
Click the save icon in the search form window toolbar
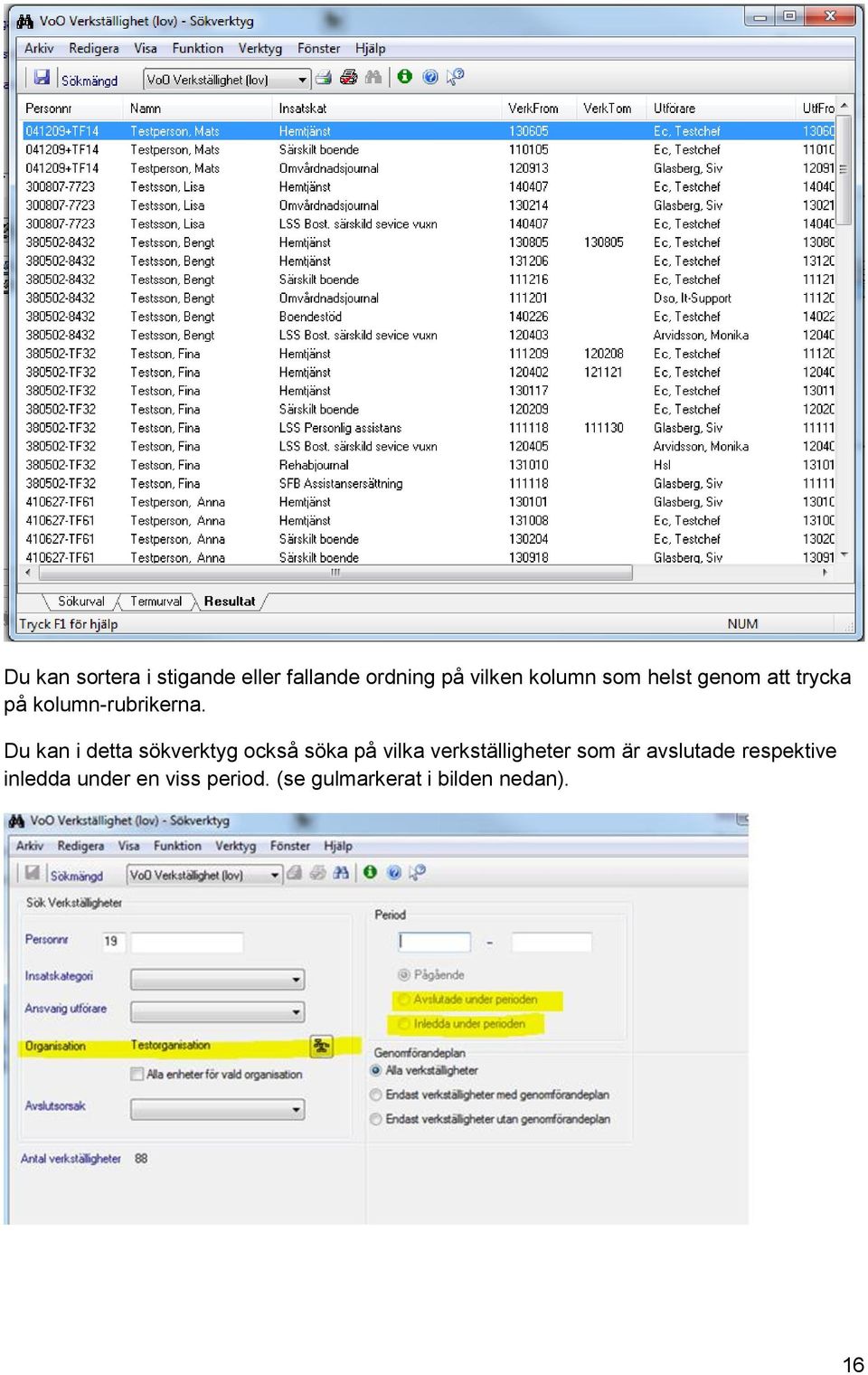tap(33, 873)
